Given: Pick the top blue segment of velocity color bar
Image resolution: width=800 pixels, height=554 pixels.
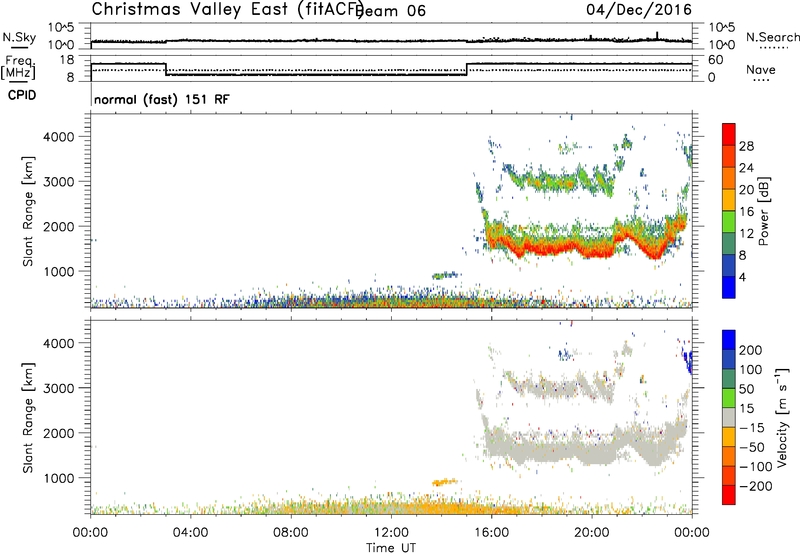Looking at the screenshot, I should pyautogui.click(x=729, y=340).
